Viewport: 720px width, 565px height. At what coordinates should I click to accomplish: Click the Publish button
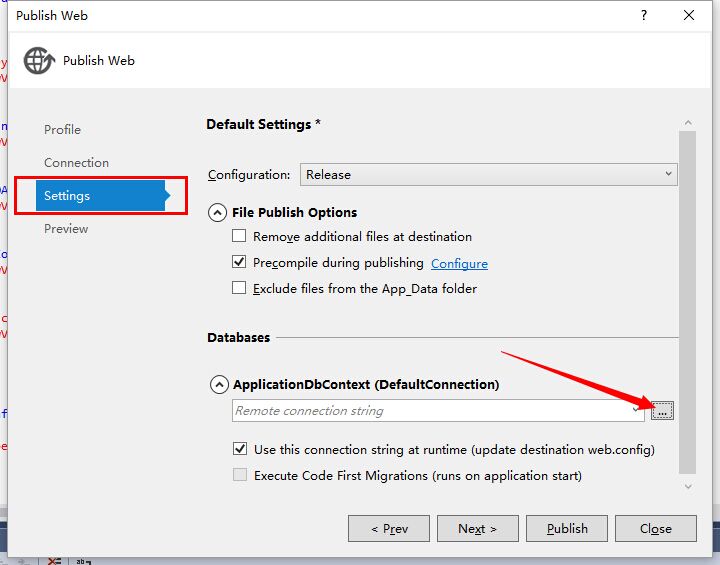[x=567, y=528]
